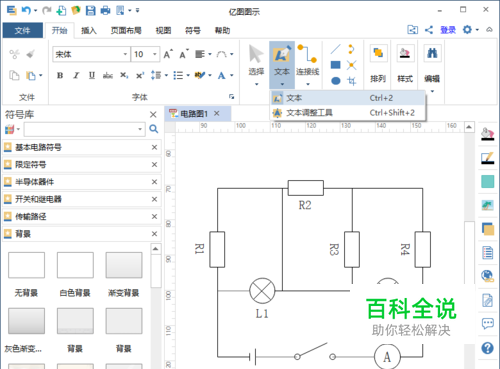Screen dimensions: 500x369
Task: Open the layers icon in right sidebar
Action: pos(488,229)
